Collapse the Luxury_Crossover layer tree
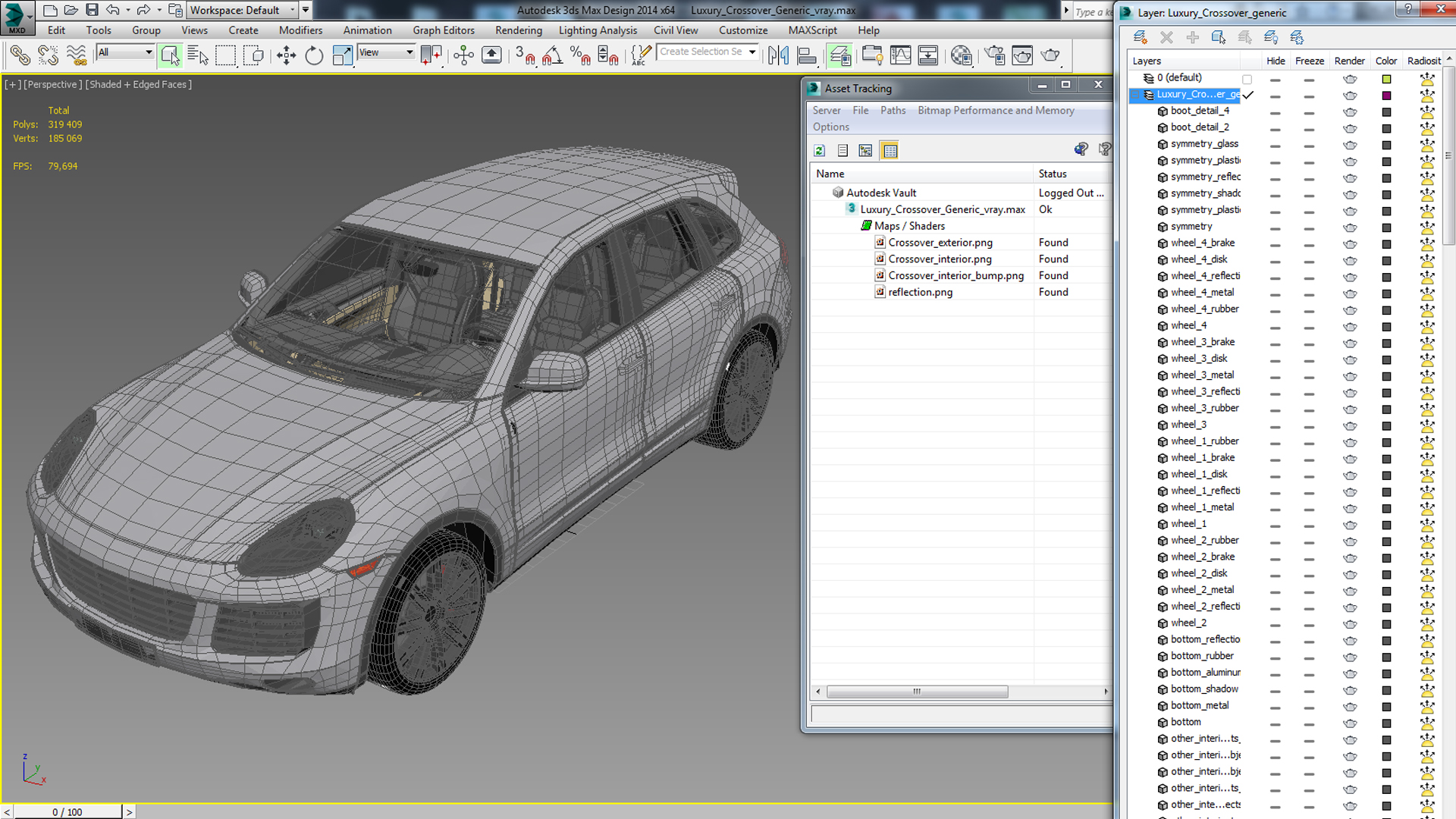This screenshot has width=1456, height=819. (1136, 95)
